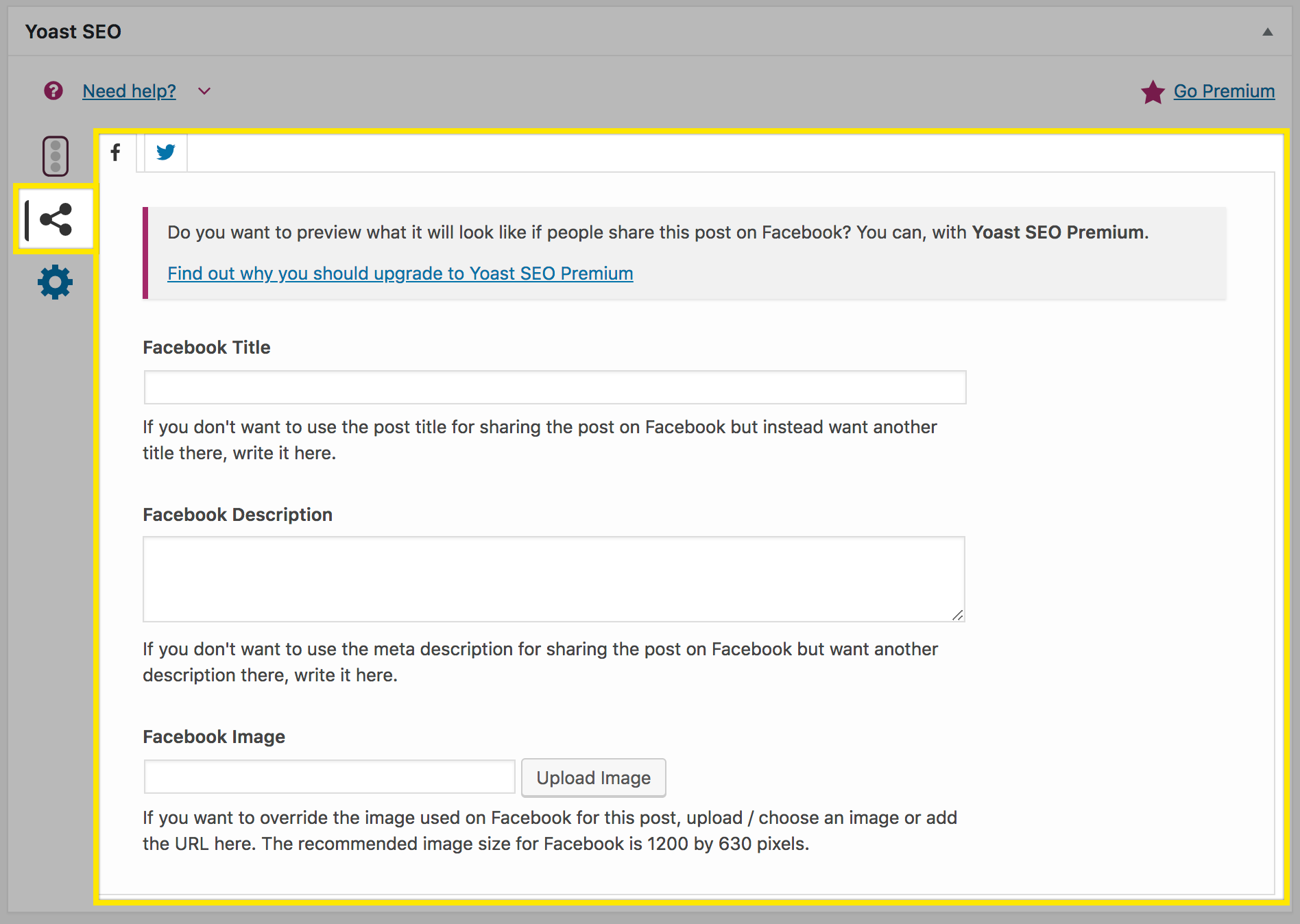Click the description textarea resize handle
This screenshot has height=924, width=1300.
(957, 615)
